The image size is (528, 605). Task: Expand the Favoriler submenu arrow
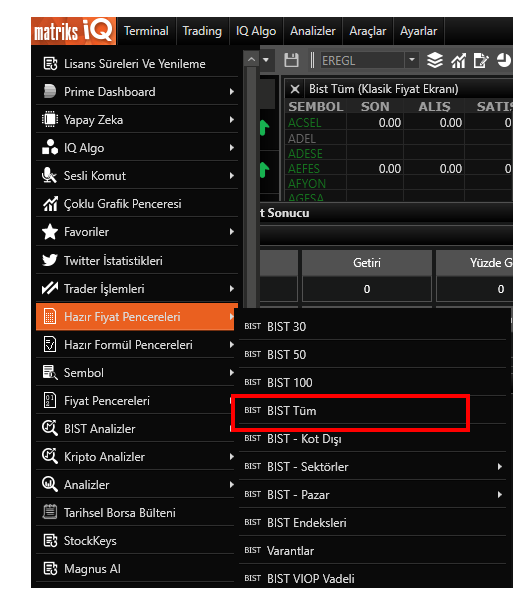232,232
